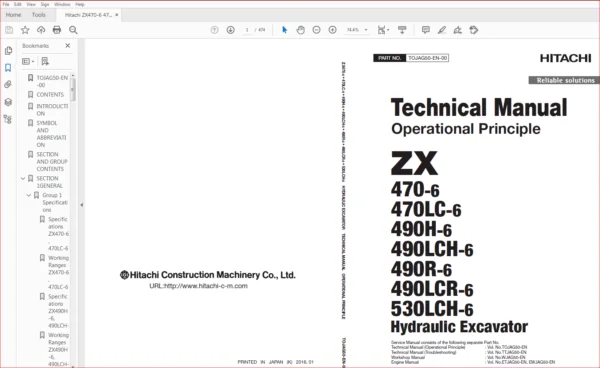Screen dimensions: 600x368
Task: Open SECTION AND GROUP CONTENTS bookmark
Action: coord(52,161)
